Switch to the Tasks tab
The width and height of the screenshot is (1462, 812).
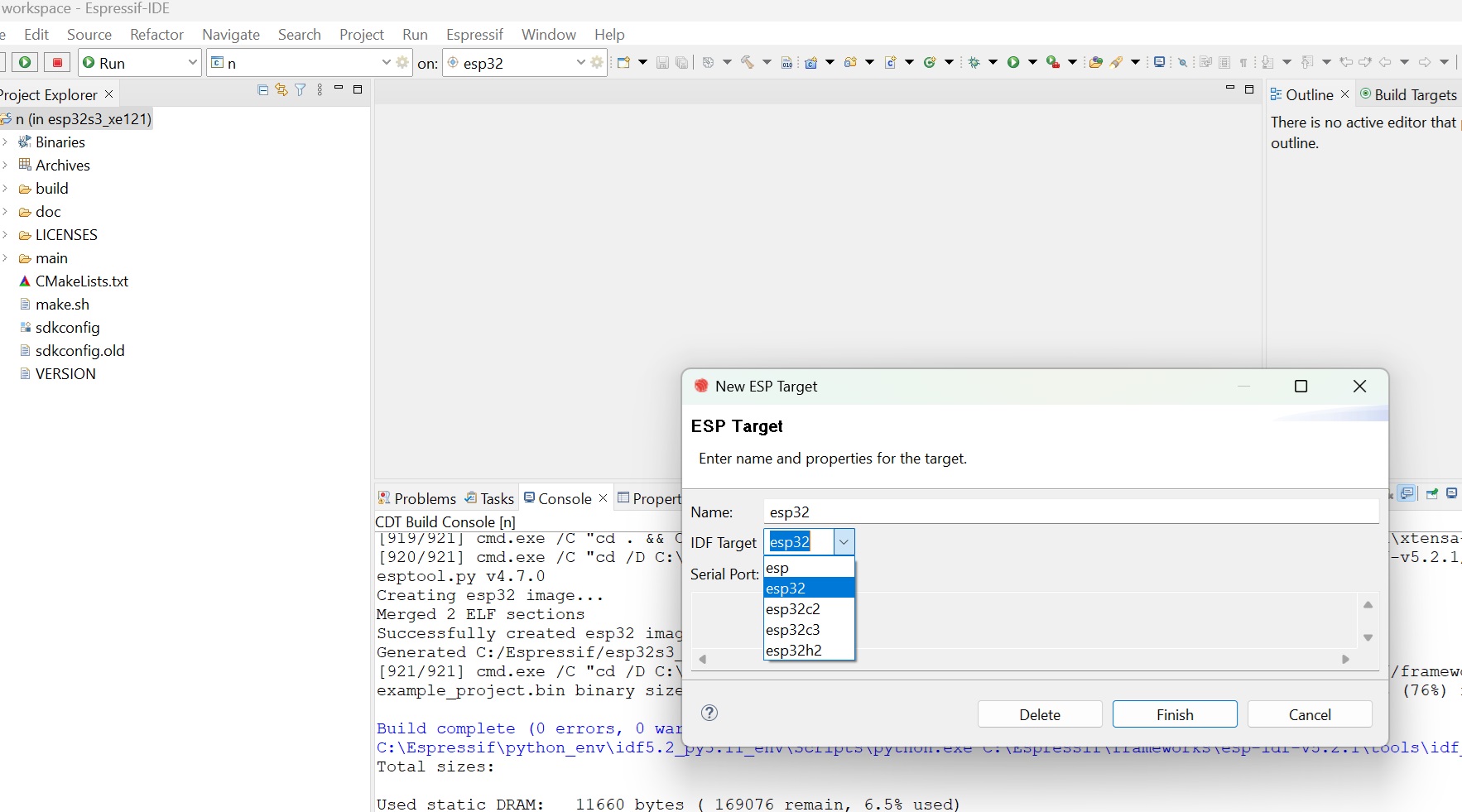click(x=489, y=498)
